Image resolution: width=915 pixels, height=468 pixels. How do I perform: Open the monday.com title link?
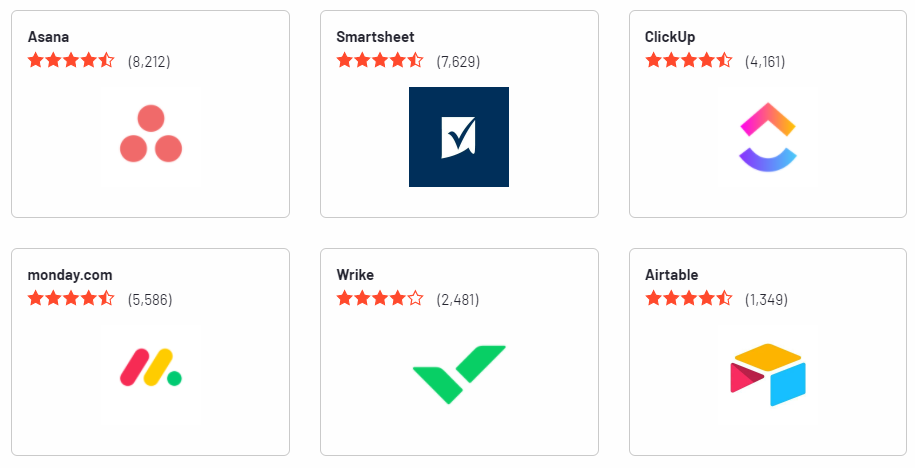(x=70, y=275)
